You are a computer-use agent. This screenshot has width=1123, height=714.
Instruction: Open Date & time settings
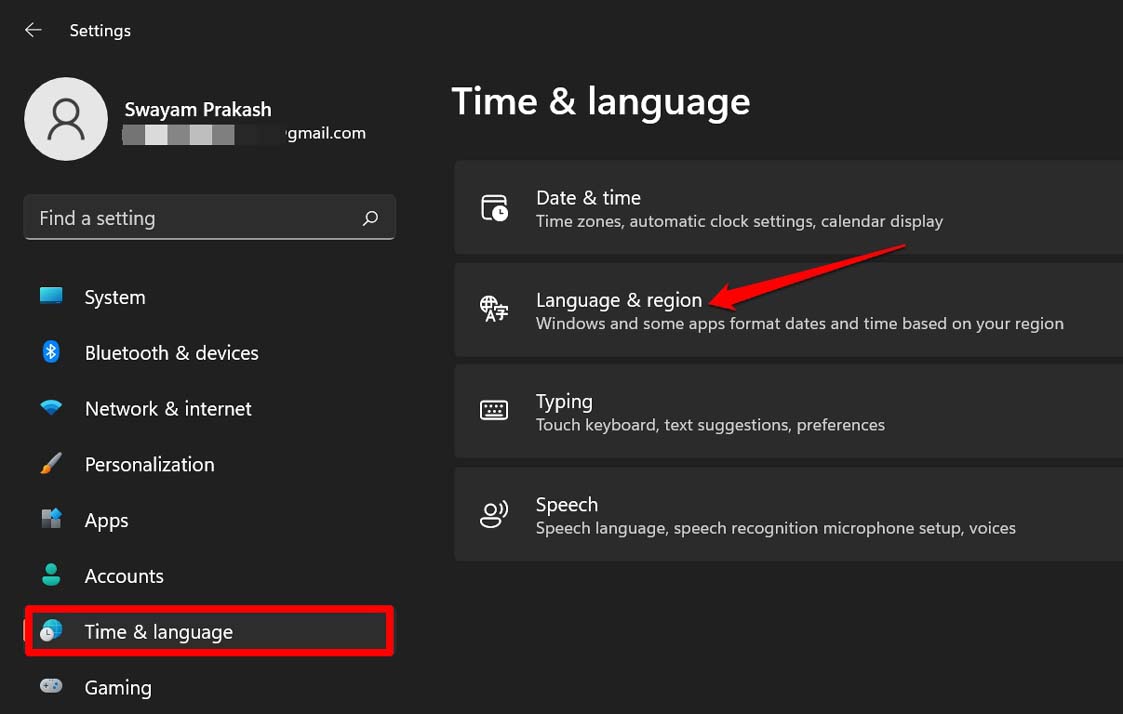tap(789, 208)
